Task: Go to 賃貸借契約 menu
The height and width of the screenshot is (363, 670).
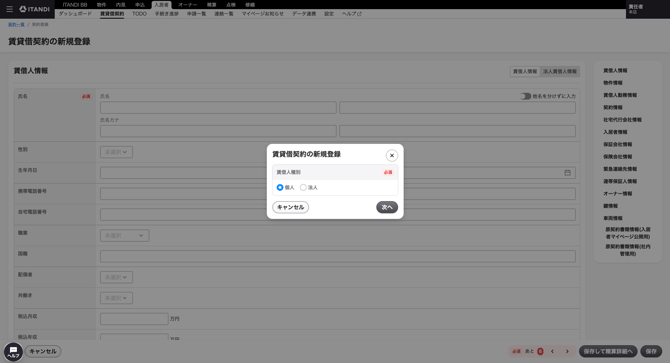Action: tap(112, 14)
